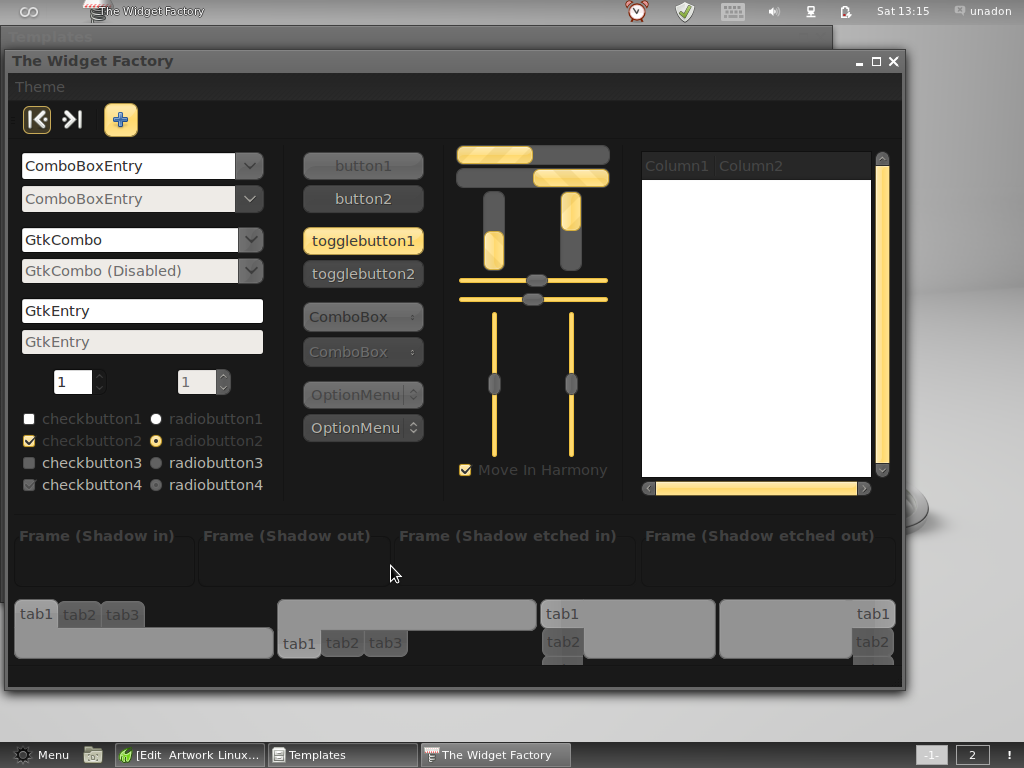Toggle togglebutton2
This screenshot has height=768, width=1024.
pos(363,274)
